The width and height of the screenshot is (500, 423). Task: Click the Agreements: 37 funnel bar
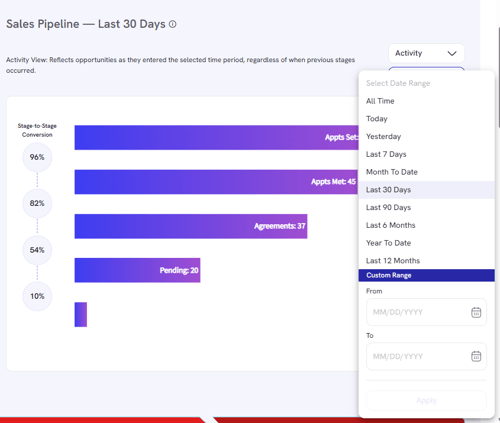coord(191,226)
